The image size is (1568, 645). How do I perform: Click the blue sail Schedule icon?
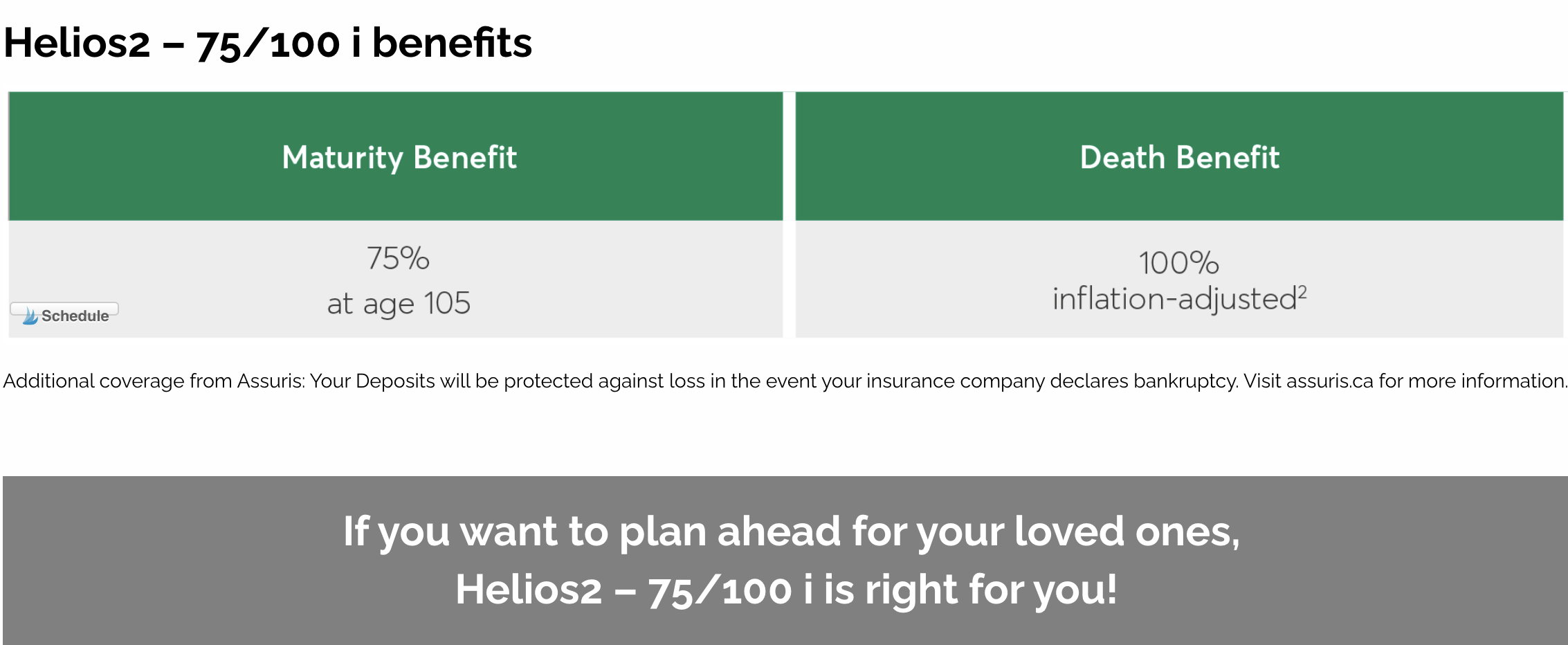tap(30, 316)
